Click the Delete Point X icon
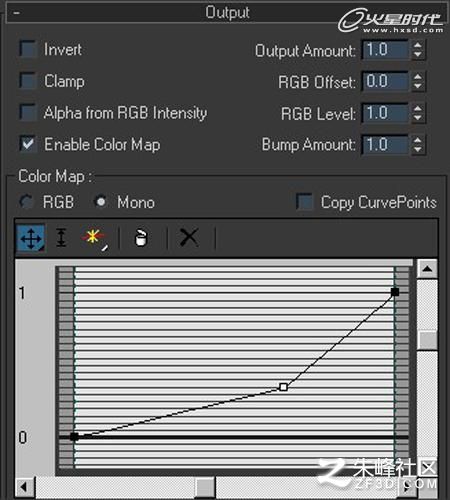This screenshot has height=500, width=450. 189,237
